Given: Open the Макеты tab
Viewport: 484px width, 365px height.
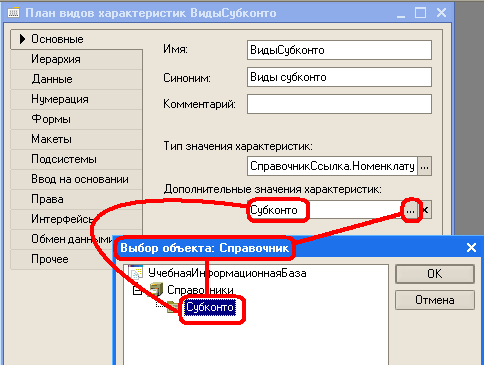Looking at the screenshot, I should [x=77, y=139].
